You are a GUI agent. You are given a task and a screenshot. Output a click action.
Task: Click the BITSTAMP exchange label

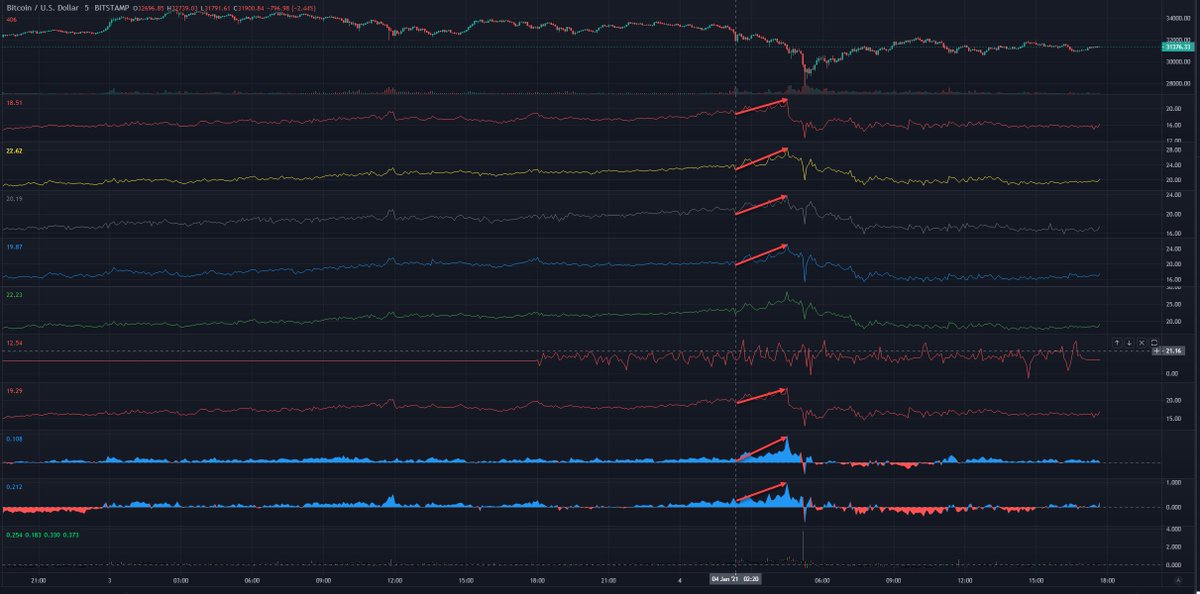pos(111,8)
